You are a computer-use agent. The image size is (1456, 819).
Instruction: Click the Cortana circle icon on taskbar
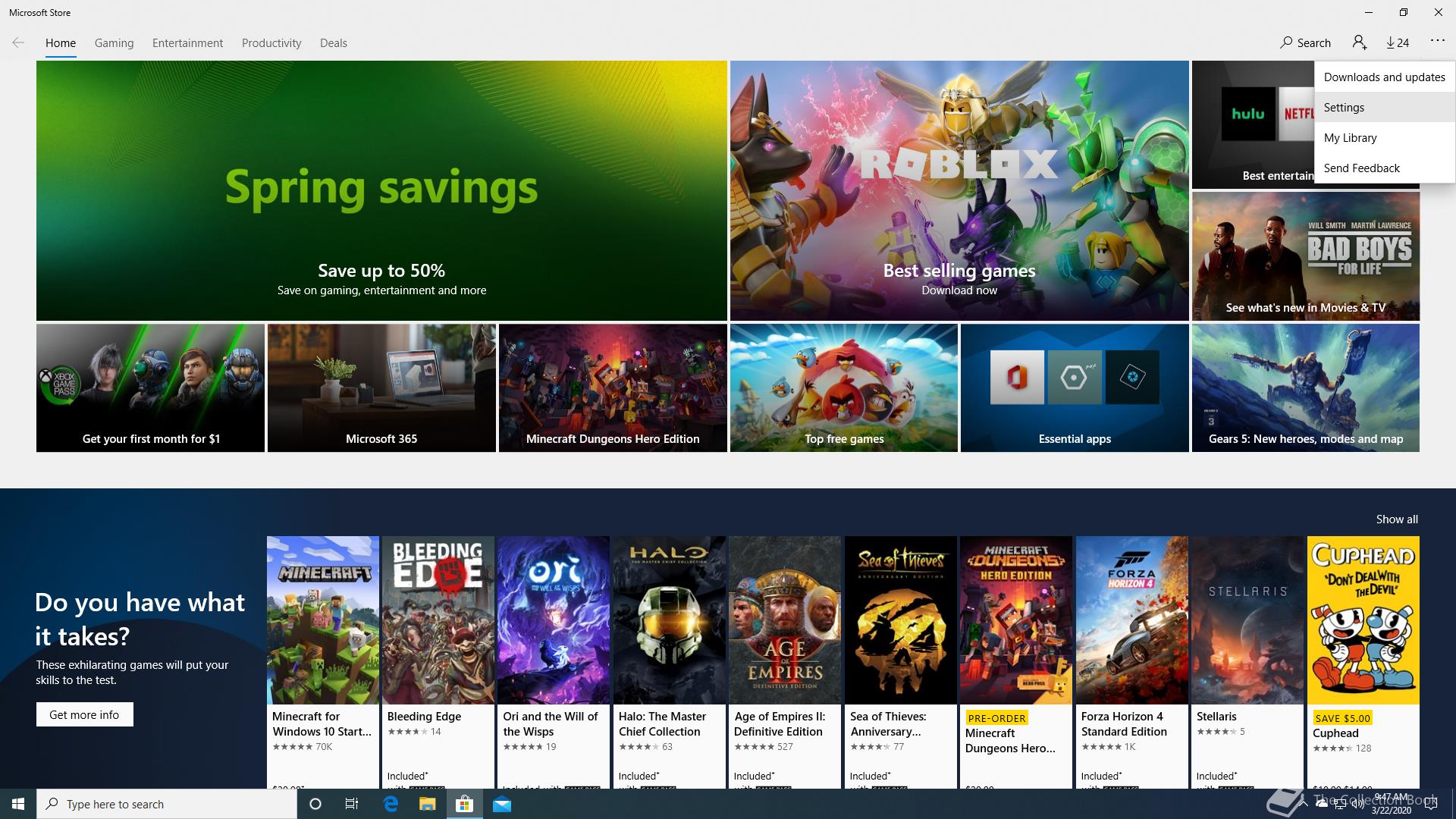coord(315,804)
